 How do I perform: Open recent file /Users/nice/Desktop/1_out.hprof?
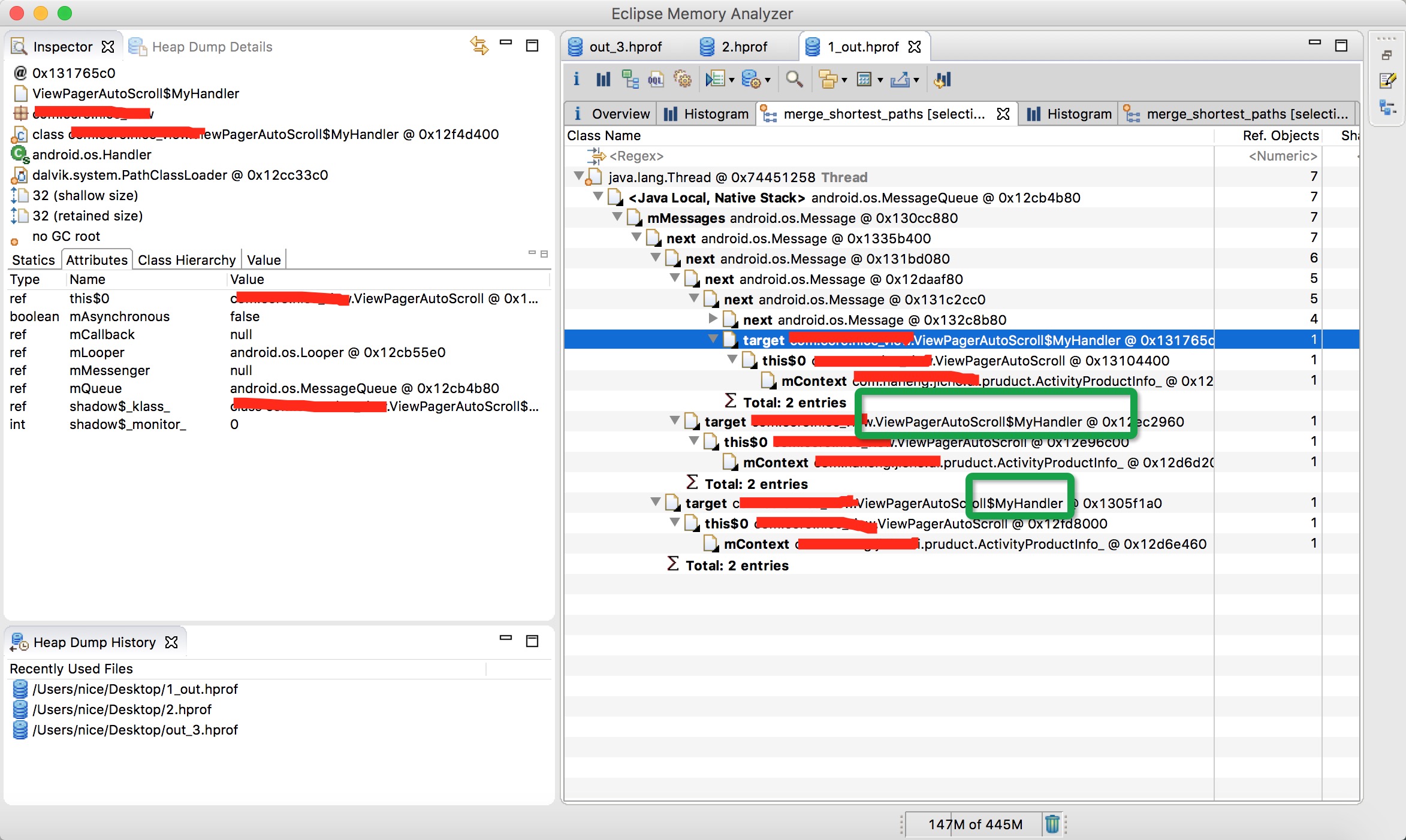[x=135, y=689]
